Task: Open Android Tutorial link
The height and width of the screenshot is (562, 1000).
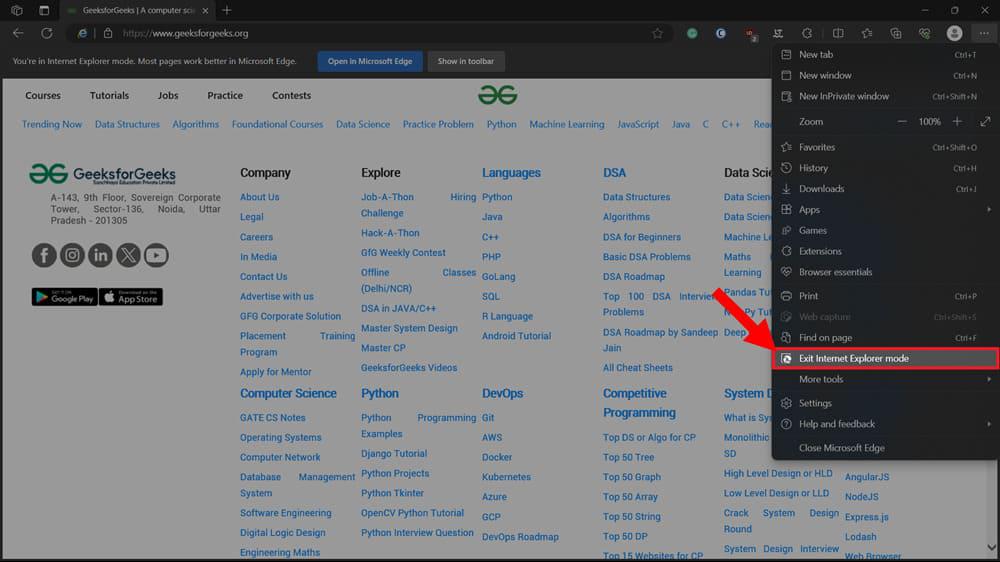Action: (x=516, y=336)
